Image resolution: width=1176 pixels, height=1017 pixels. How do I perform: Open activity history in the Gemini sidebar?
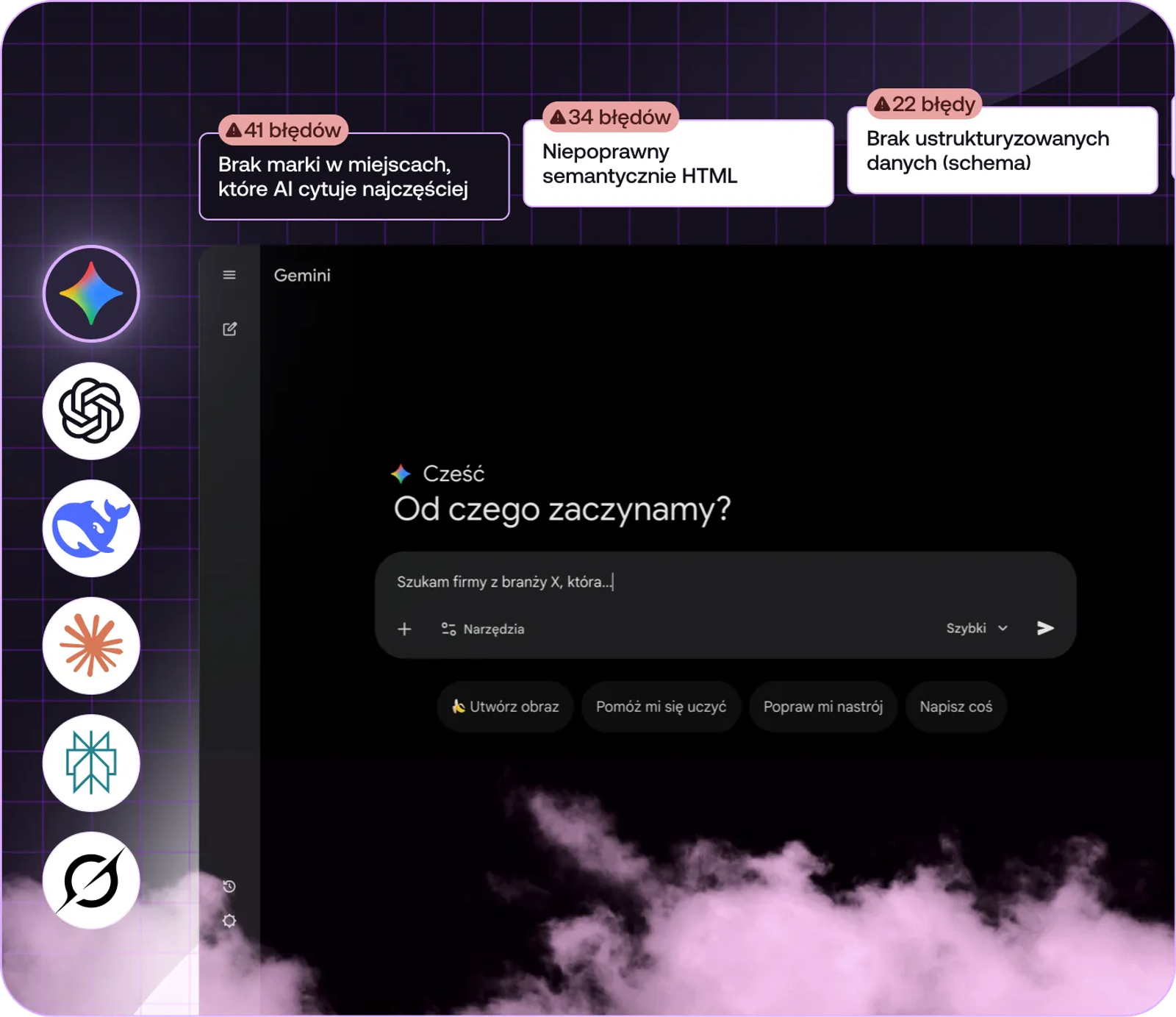(x=229, y=886)
